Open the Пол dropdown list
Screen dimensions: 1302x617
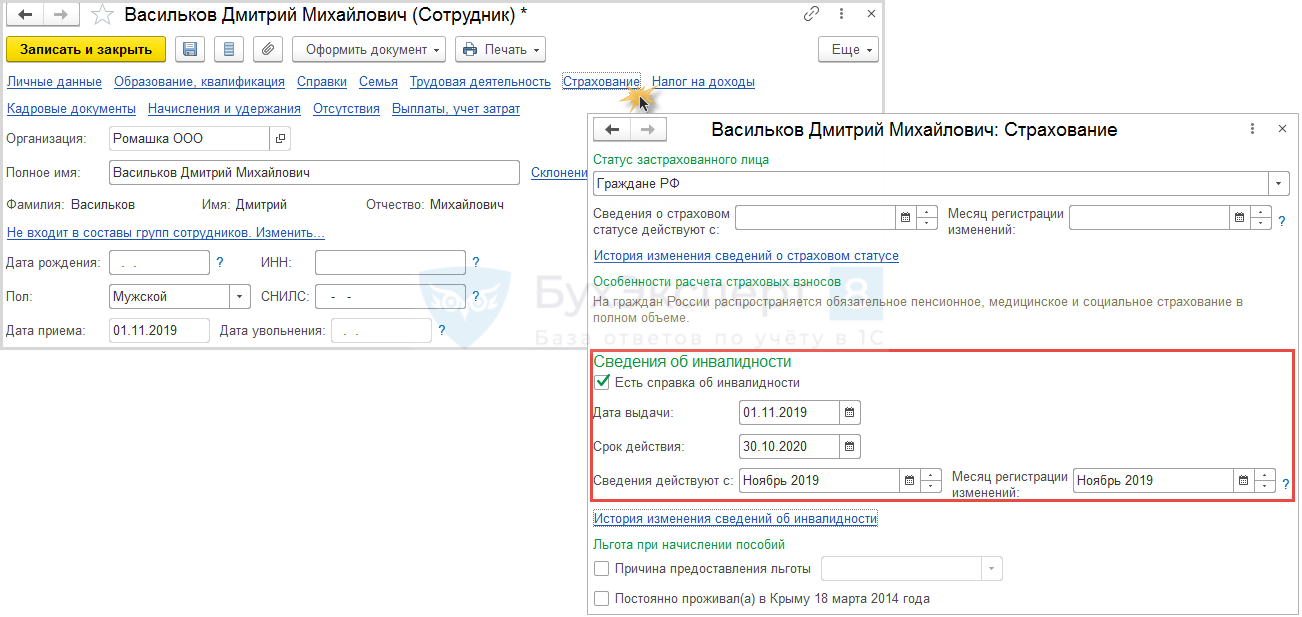pos(240,297)
